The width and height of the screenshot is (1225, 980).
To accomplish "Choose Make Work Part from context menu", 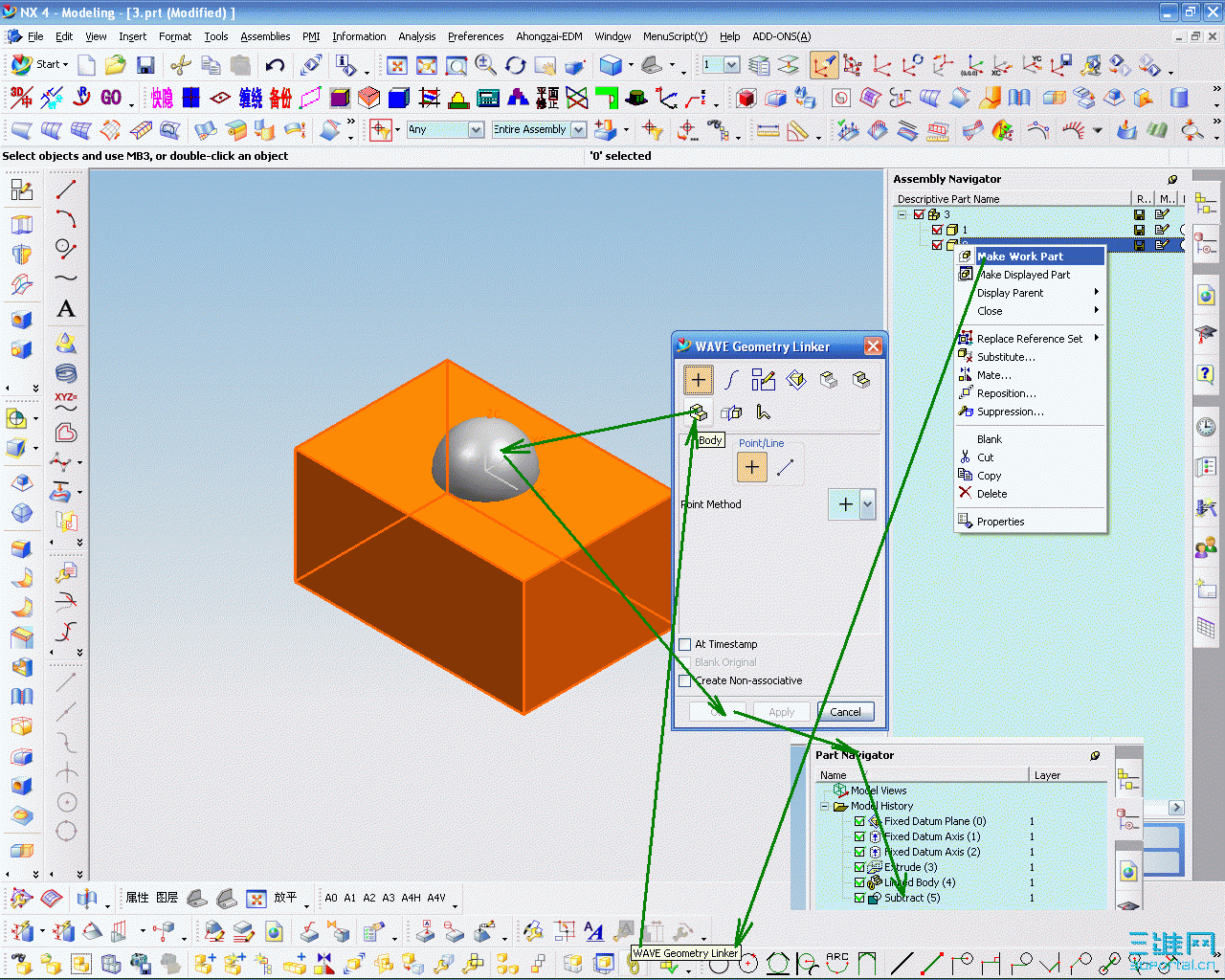I will [1031, 256].
